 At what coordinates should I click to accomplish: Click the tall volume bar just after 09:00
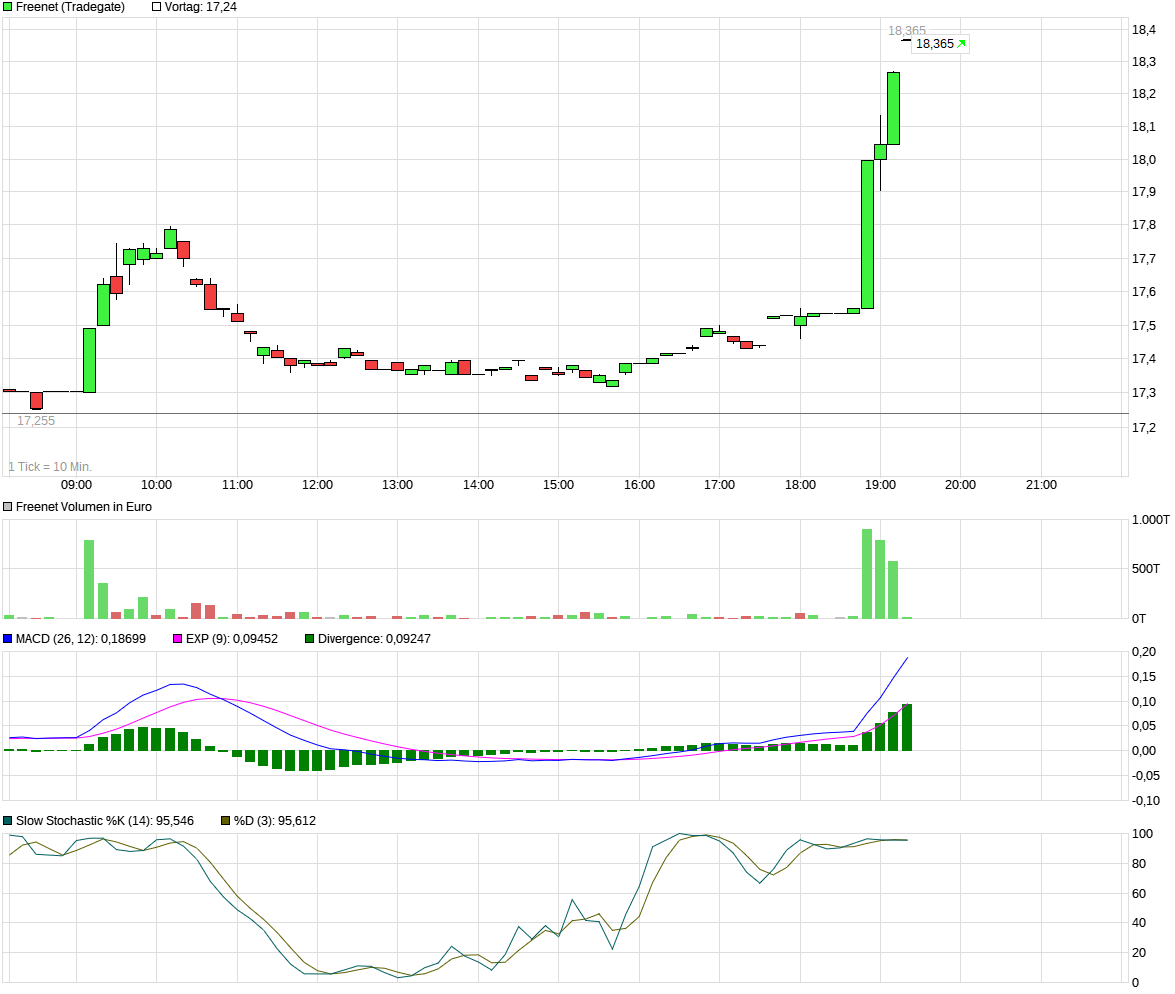pyautogui.click(x=89, y=579)
